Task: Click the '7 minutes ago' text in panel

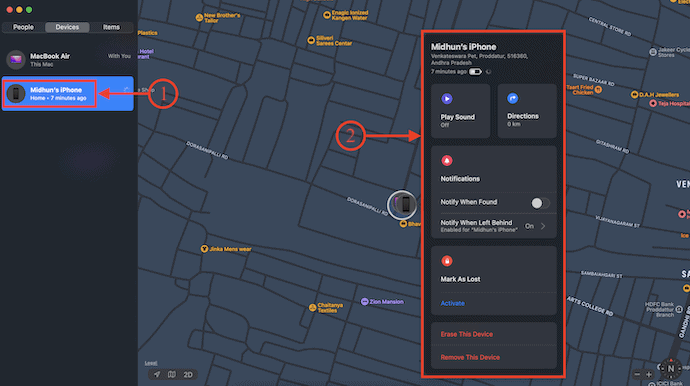Action: tap(448, 71)
